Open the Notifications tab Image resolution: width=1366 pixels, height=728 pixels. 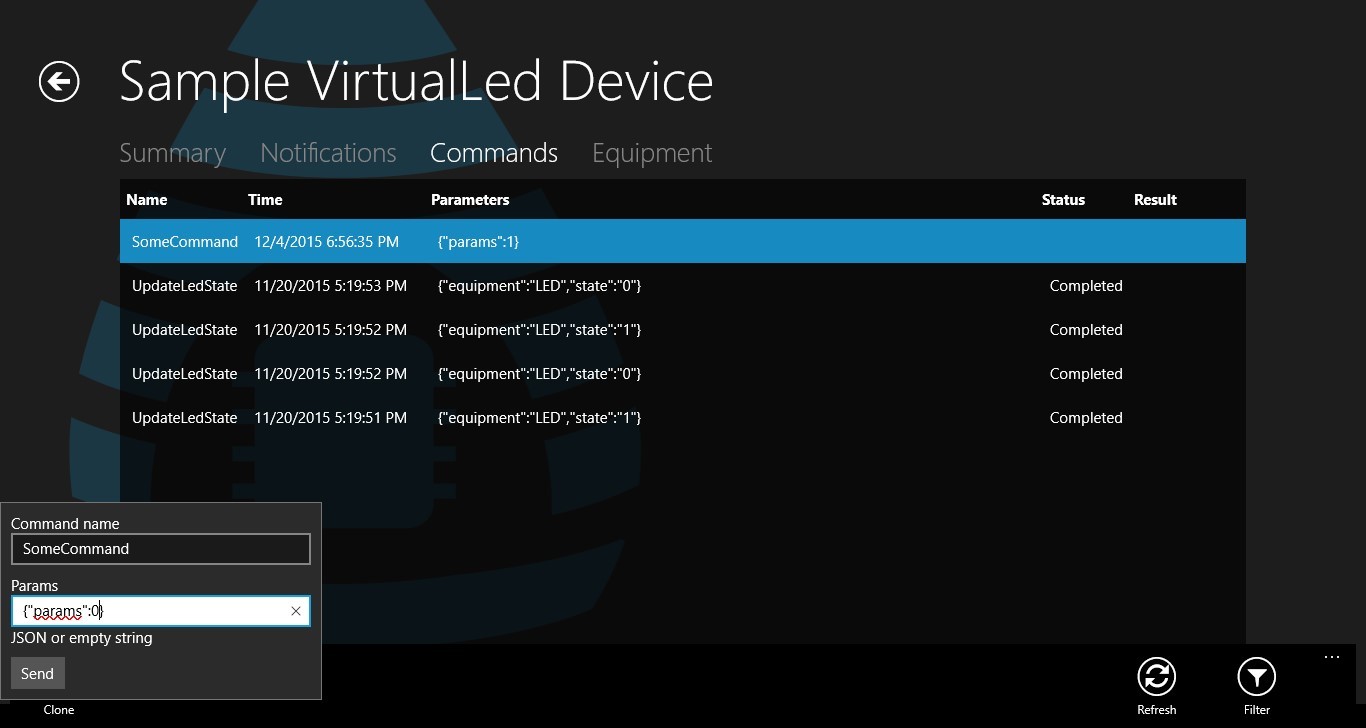328,153
